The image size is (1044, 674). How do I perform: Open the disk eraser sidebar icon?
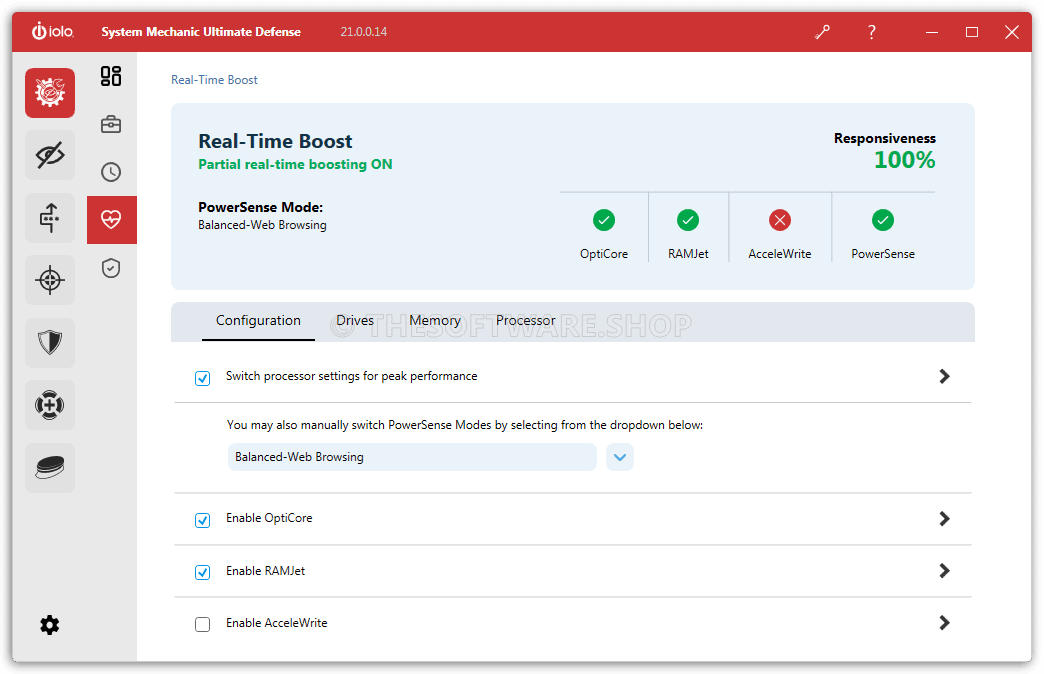tap(50, 468)
